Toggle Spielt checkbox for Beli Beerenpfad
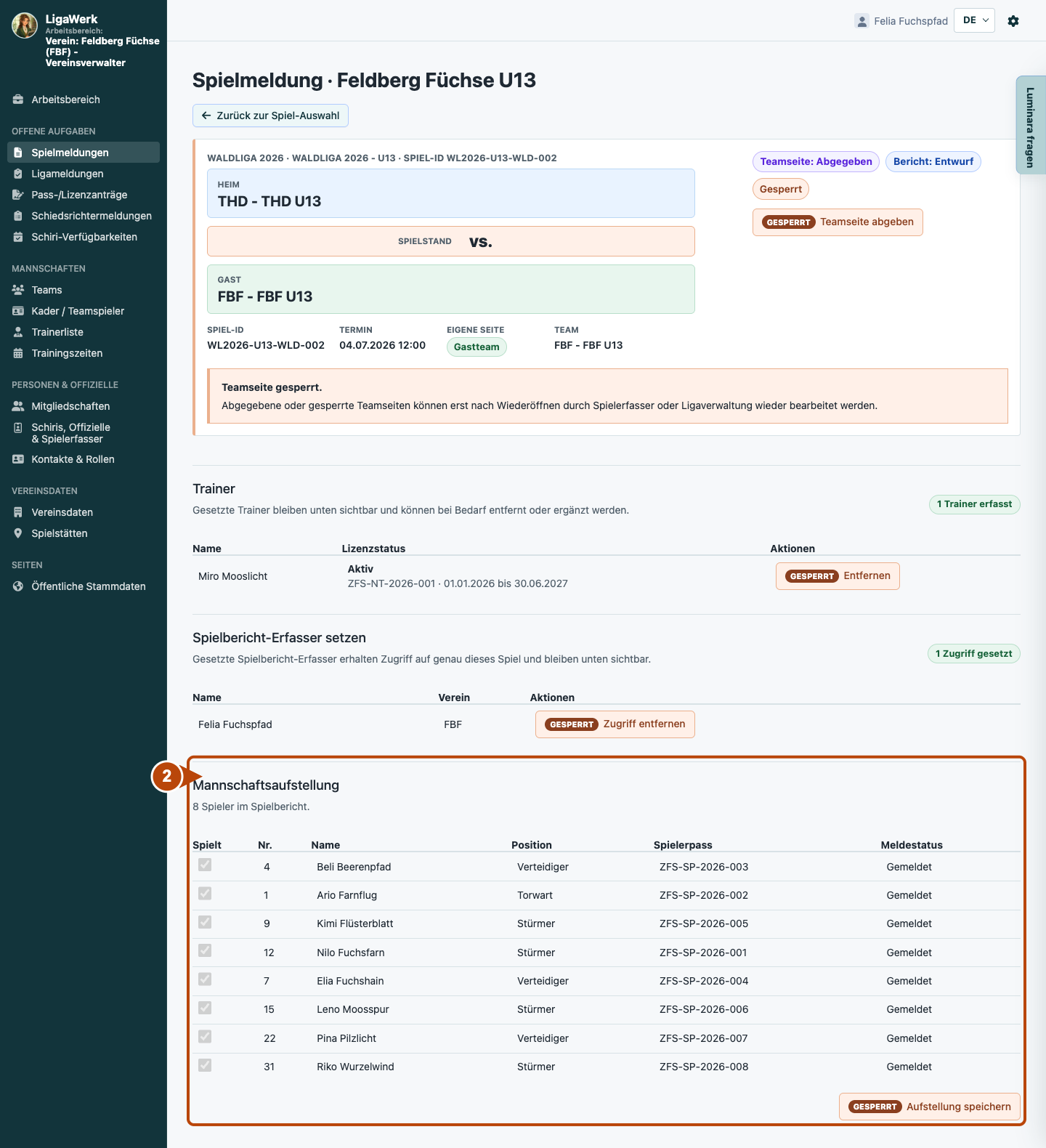The image size is (1046, 1148). (x=205, y=865)
